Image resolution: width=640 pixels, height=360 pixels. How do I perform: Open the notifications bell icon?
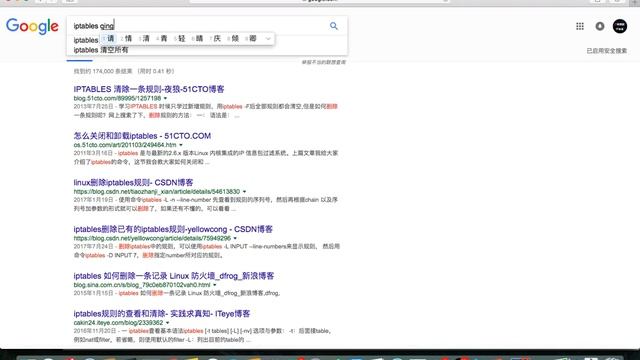coord(600,26)
